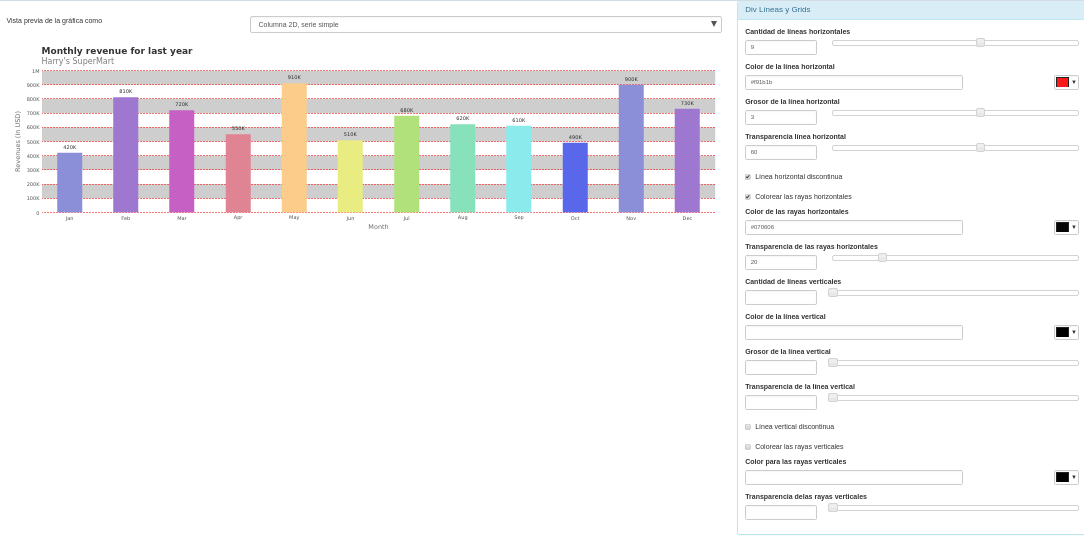Image resolution: width=1084 pixels, height=536 pixels.
Task: Click the 'Transparencia linea horizontal' input field
Action: (x=780, y=152)
